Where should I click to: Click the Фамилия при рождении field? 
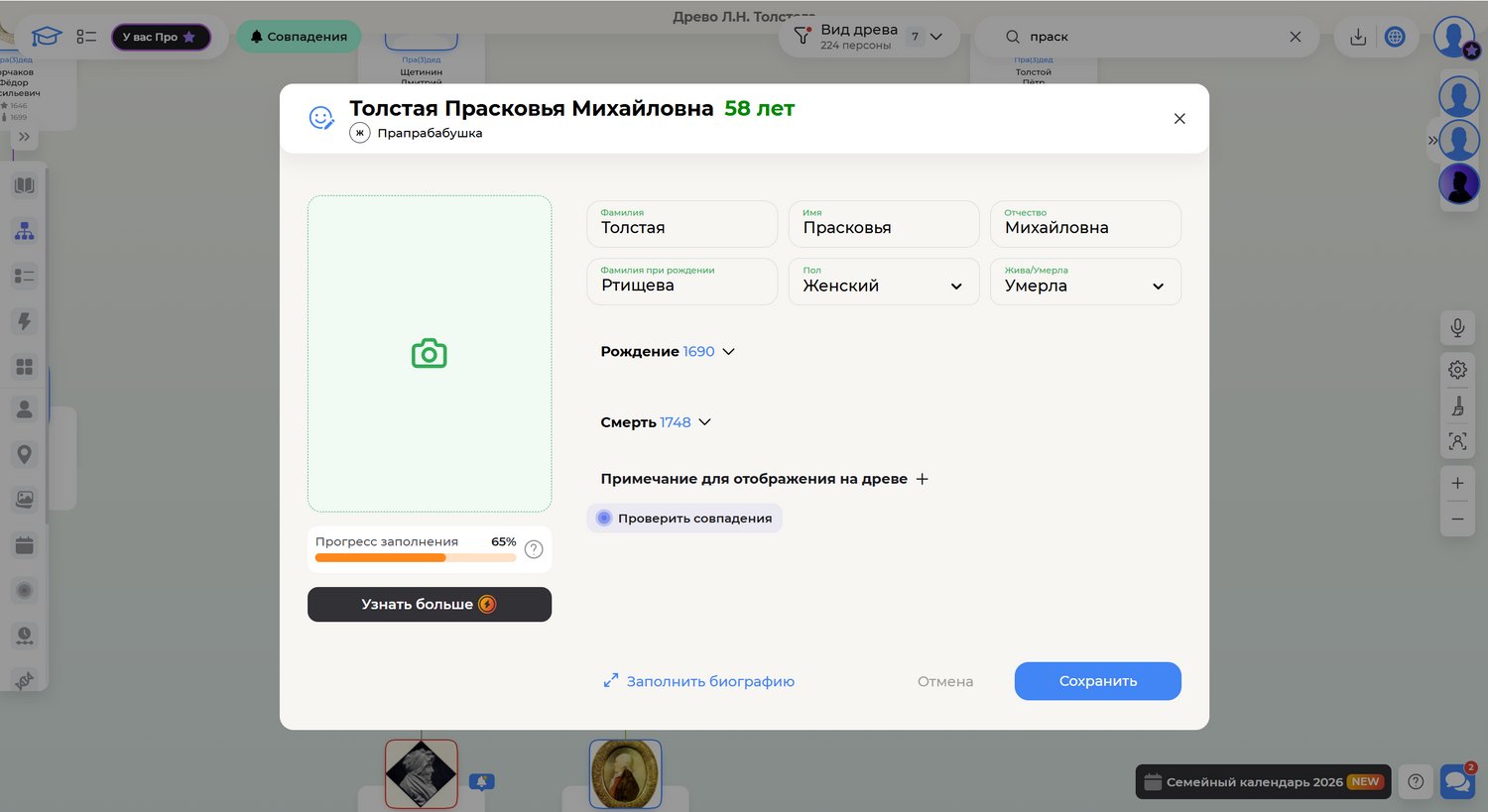[682, 283]
